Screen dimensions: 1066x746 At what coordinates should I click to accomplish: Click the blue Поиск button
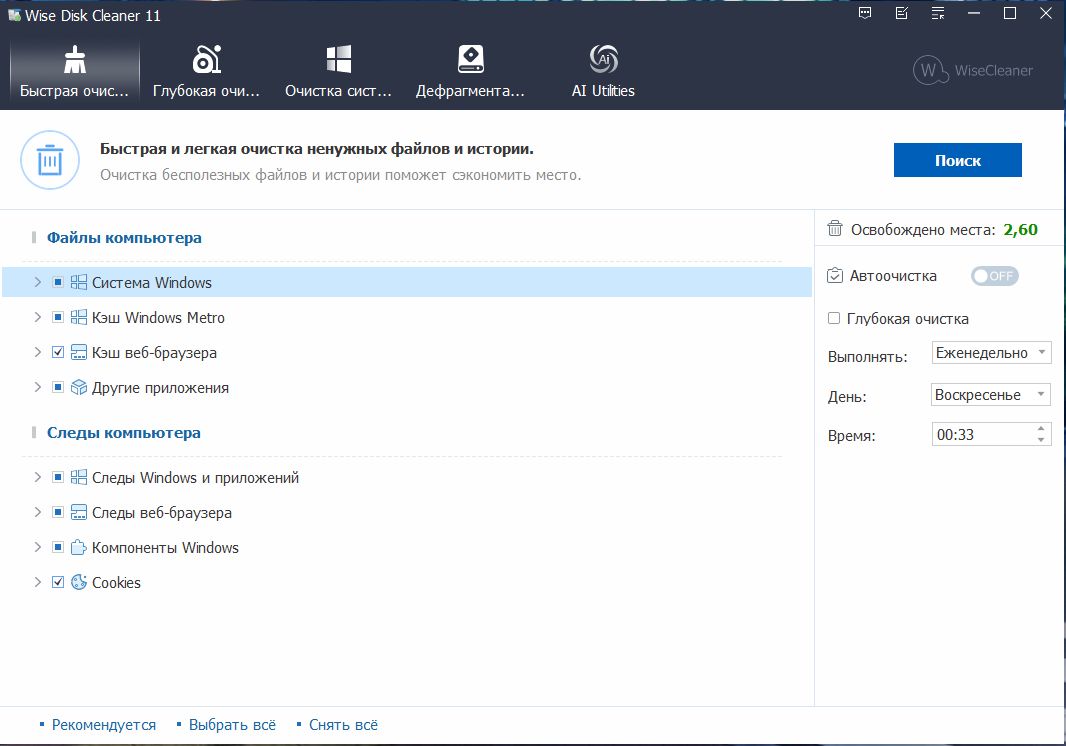(957, 160)
